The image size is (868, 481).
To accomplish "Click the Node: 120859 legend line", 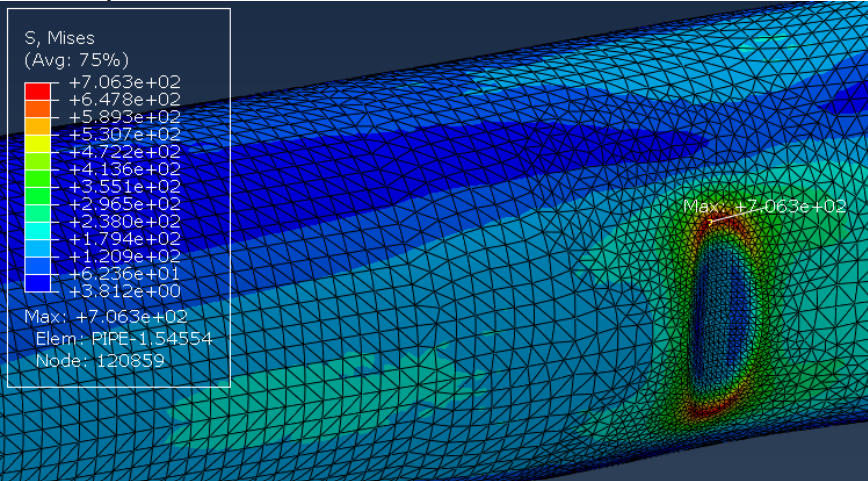I will (x=100, y=361).
